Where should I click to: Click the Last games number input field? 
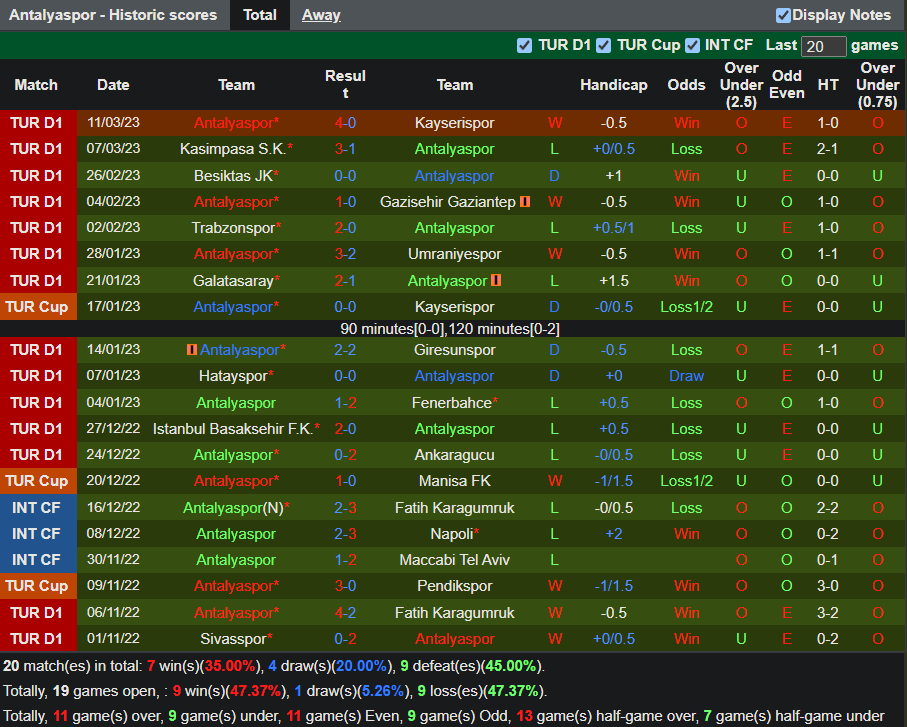824,46
